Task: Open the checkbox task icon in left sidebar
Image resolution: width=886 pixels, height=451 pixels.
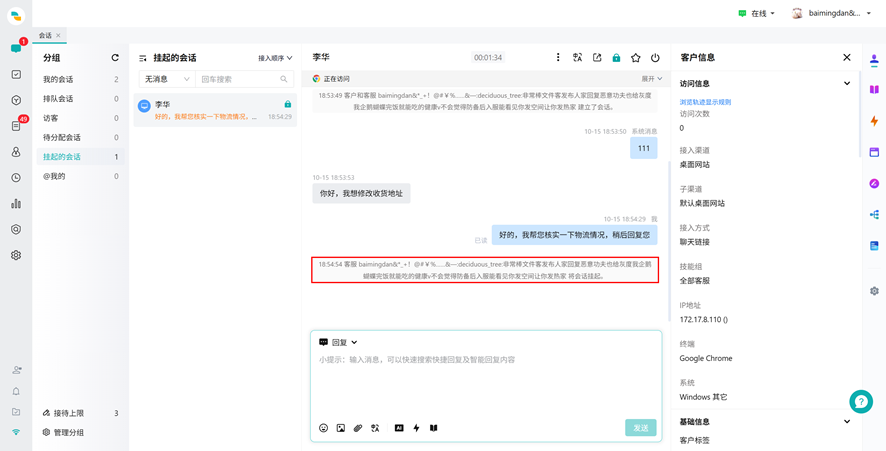Action: (16, 74)
